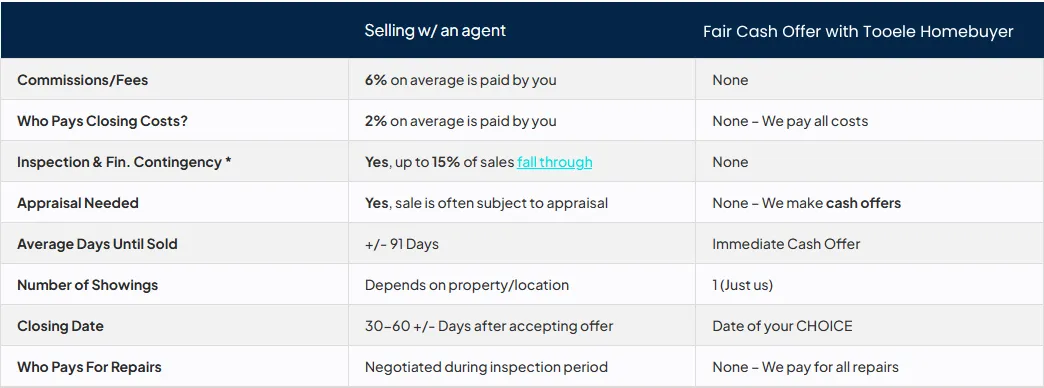
Task: Click the "Number of Showings" row label
Action: (x=87, y=285)
